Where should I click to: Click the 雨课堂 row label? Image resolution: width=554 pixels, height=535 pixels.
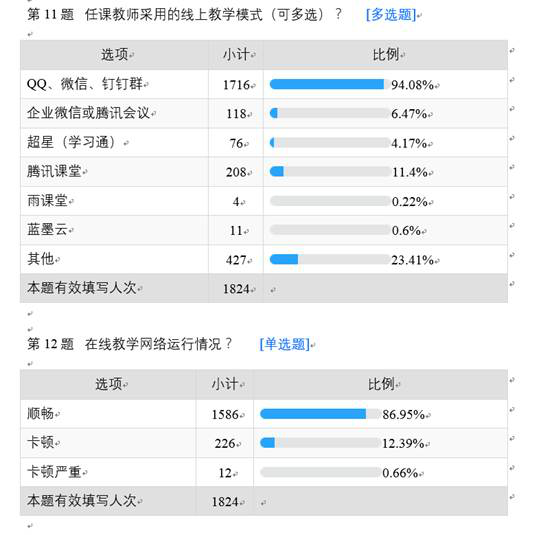[x=47, y=201]
